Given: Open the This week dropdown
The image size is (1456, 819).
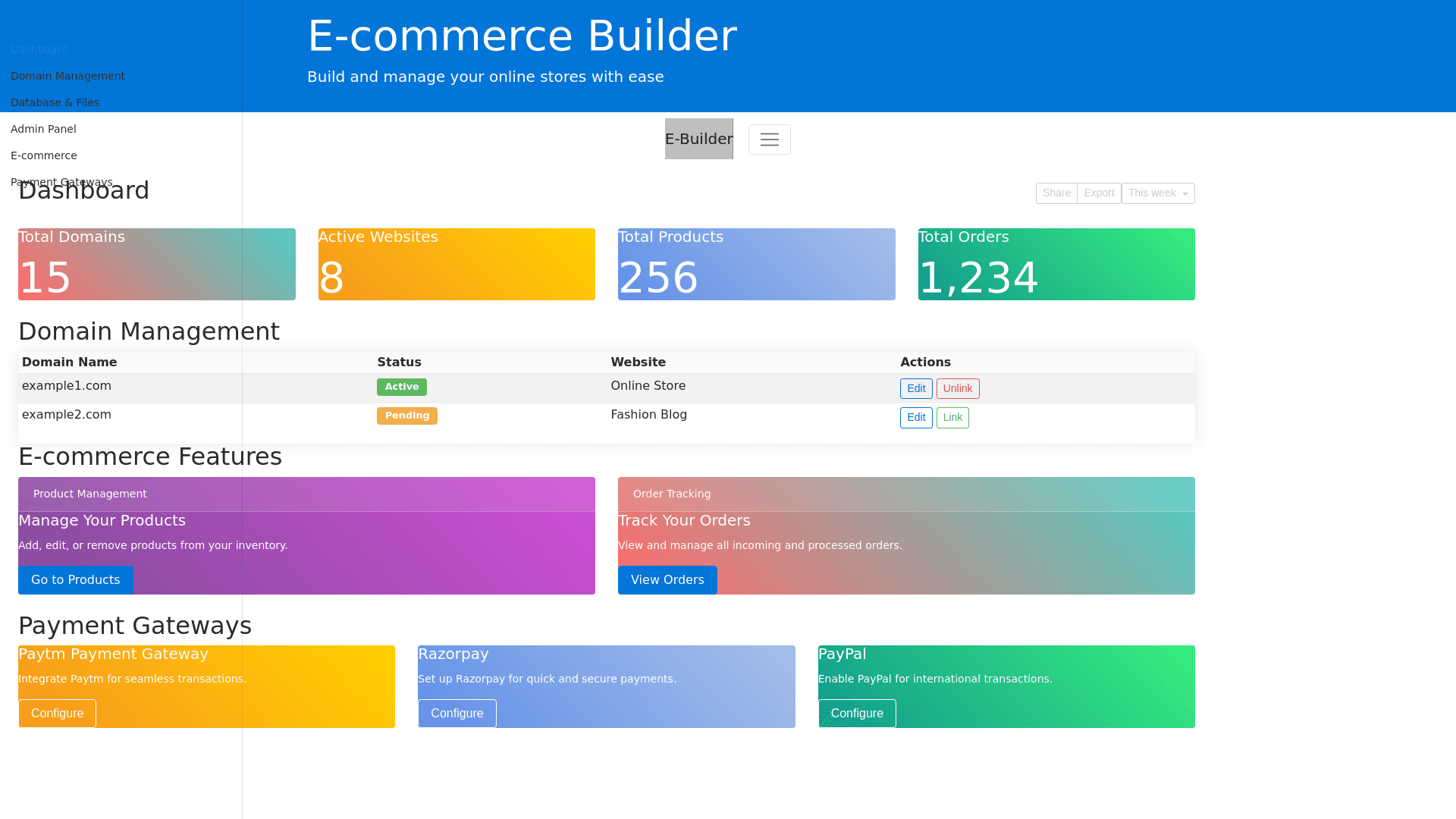Looking at the screenshot, I should [x=1157, y=193].
